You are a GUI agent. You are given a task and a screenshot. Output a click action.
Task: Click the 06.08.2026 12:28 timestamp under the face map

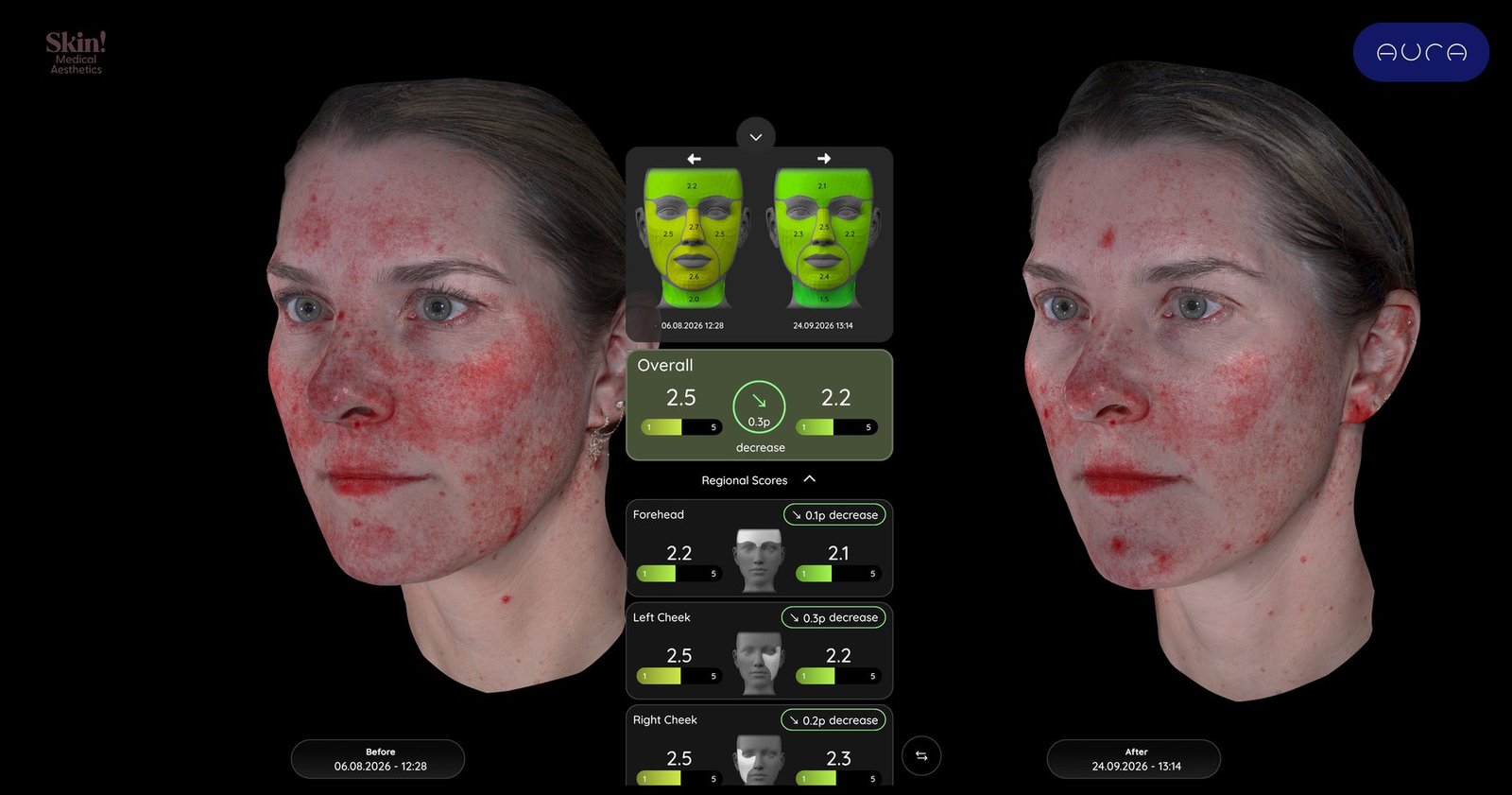pos(693,325)
